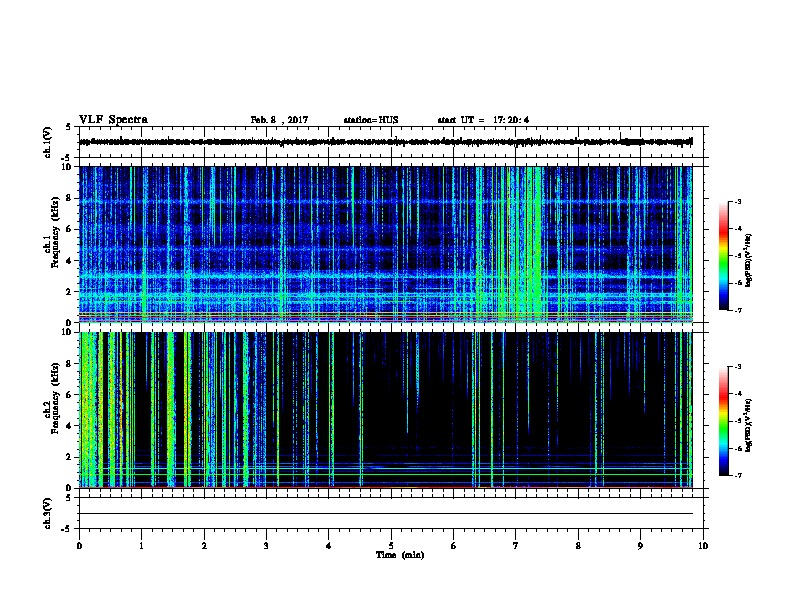The width and height of the screenshot is (792, 612).
Task: Click the log(PSD) label beside ch.2 color bar
Action: 748,426
